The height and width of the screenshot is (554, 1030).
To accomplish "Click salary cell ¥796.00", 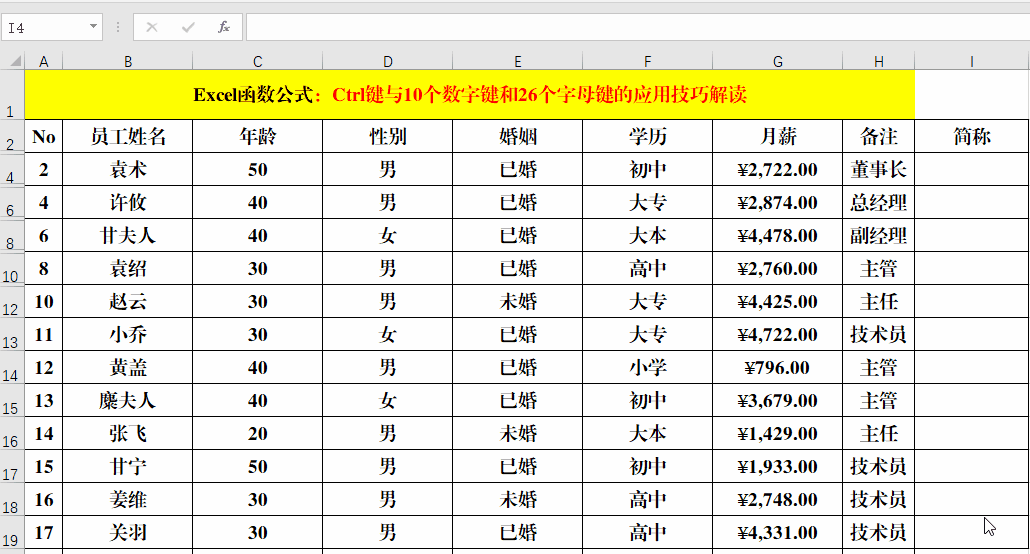I will [x=778, y=367].
